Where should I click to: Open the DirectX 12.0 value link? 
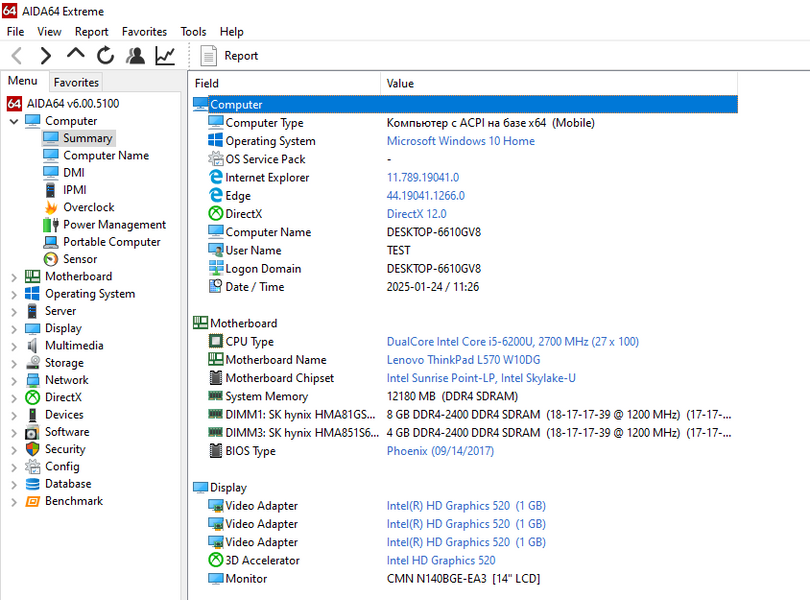click(416, 214)
